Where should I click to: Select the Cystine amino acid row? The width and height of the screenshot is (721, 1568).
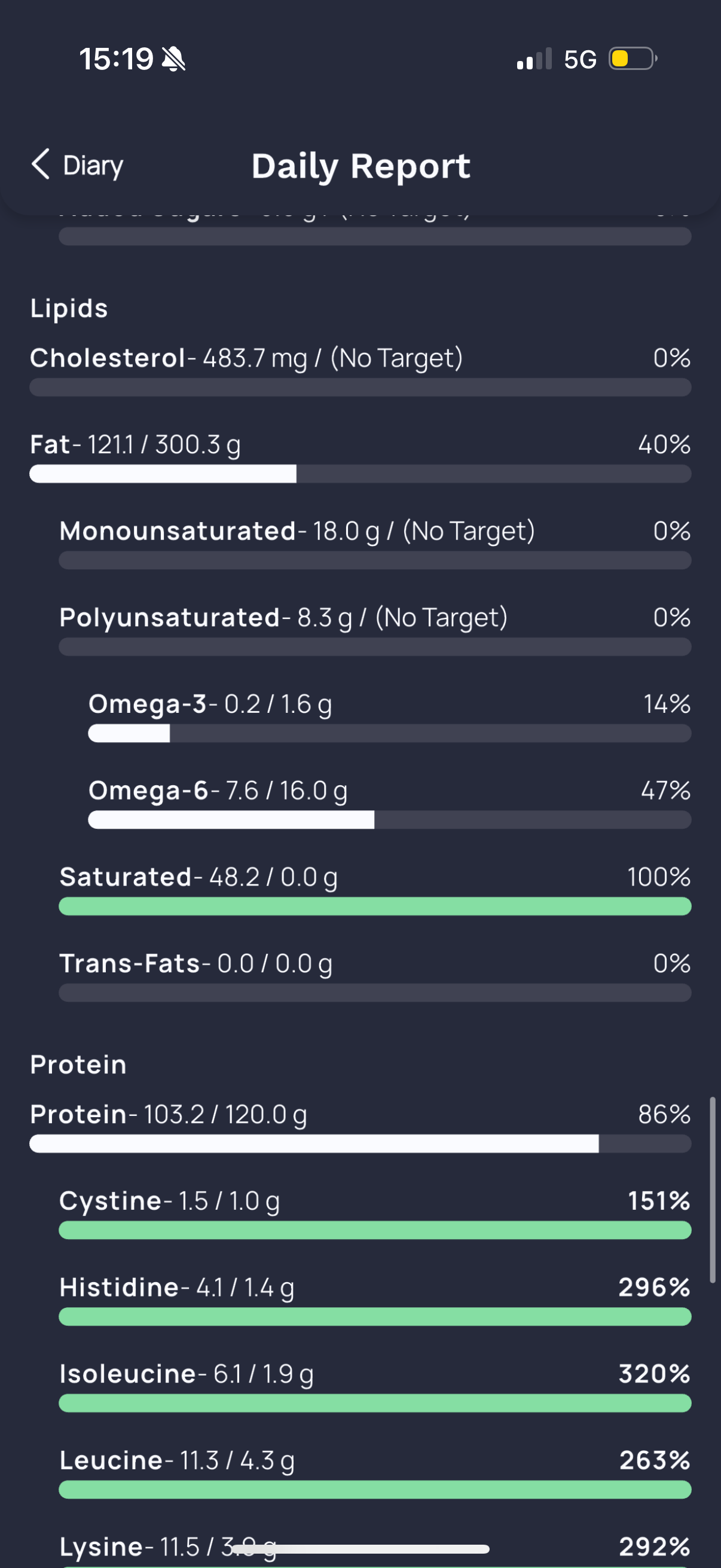pyautogui.click(x=375, y=1213)
